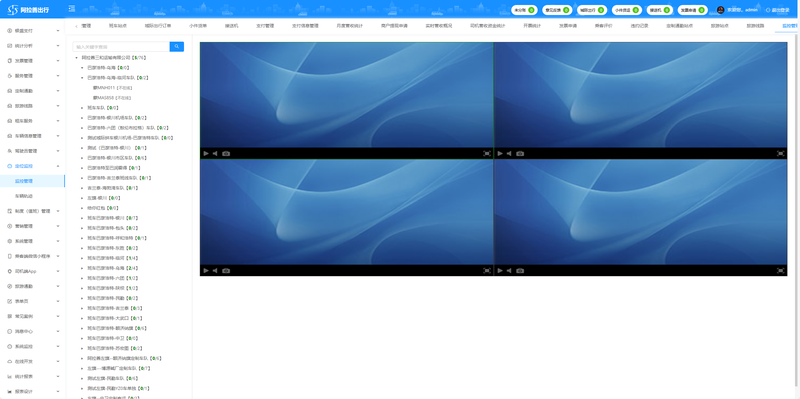Switch to the 开票统计 tab
Image resolution: width=800 pixels, height=399 pixels.
(532, 26)
